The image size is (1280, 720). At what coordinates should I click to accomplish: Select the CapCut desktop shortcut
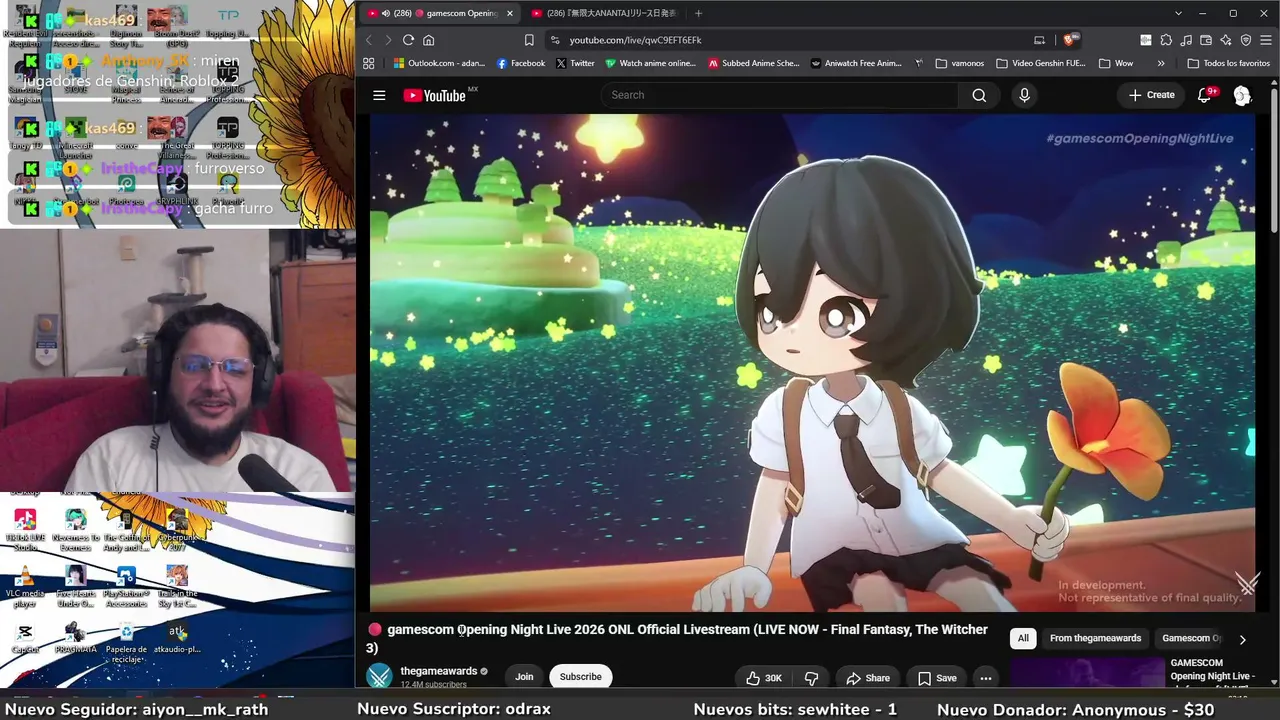(x=25, y=640)
